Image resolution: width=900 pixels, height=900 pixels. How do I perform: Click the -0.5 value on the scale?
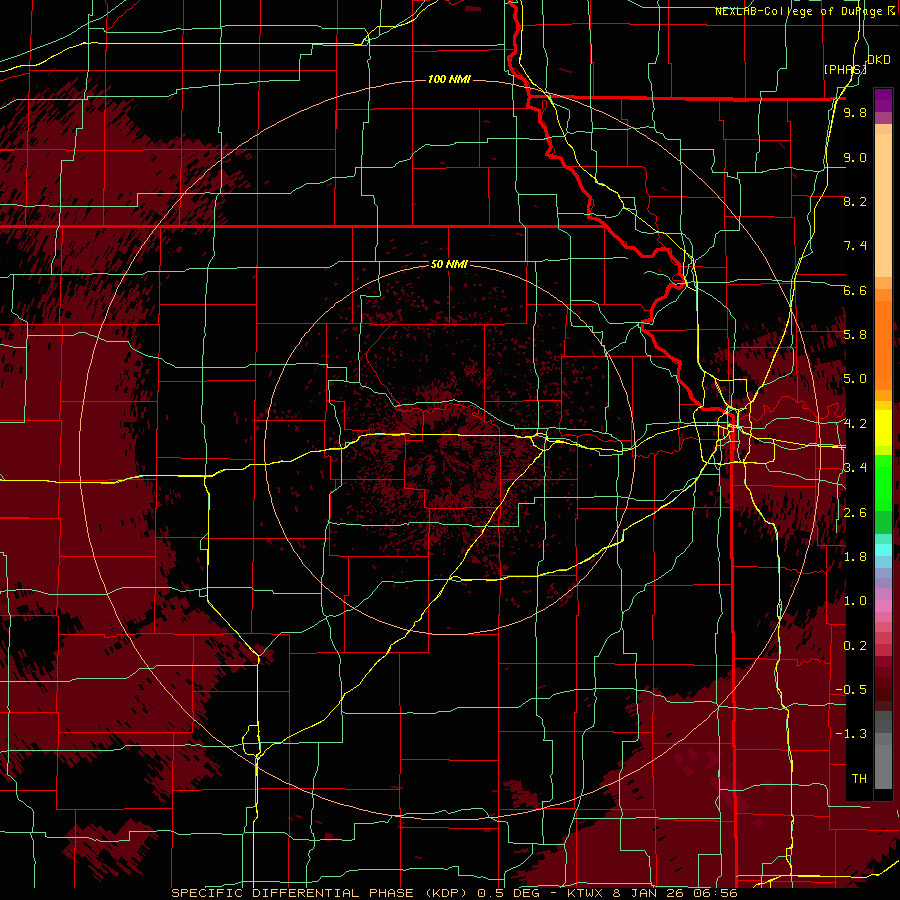[851, 690]
